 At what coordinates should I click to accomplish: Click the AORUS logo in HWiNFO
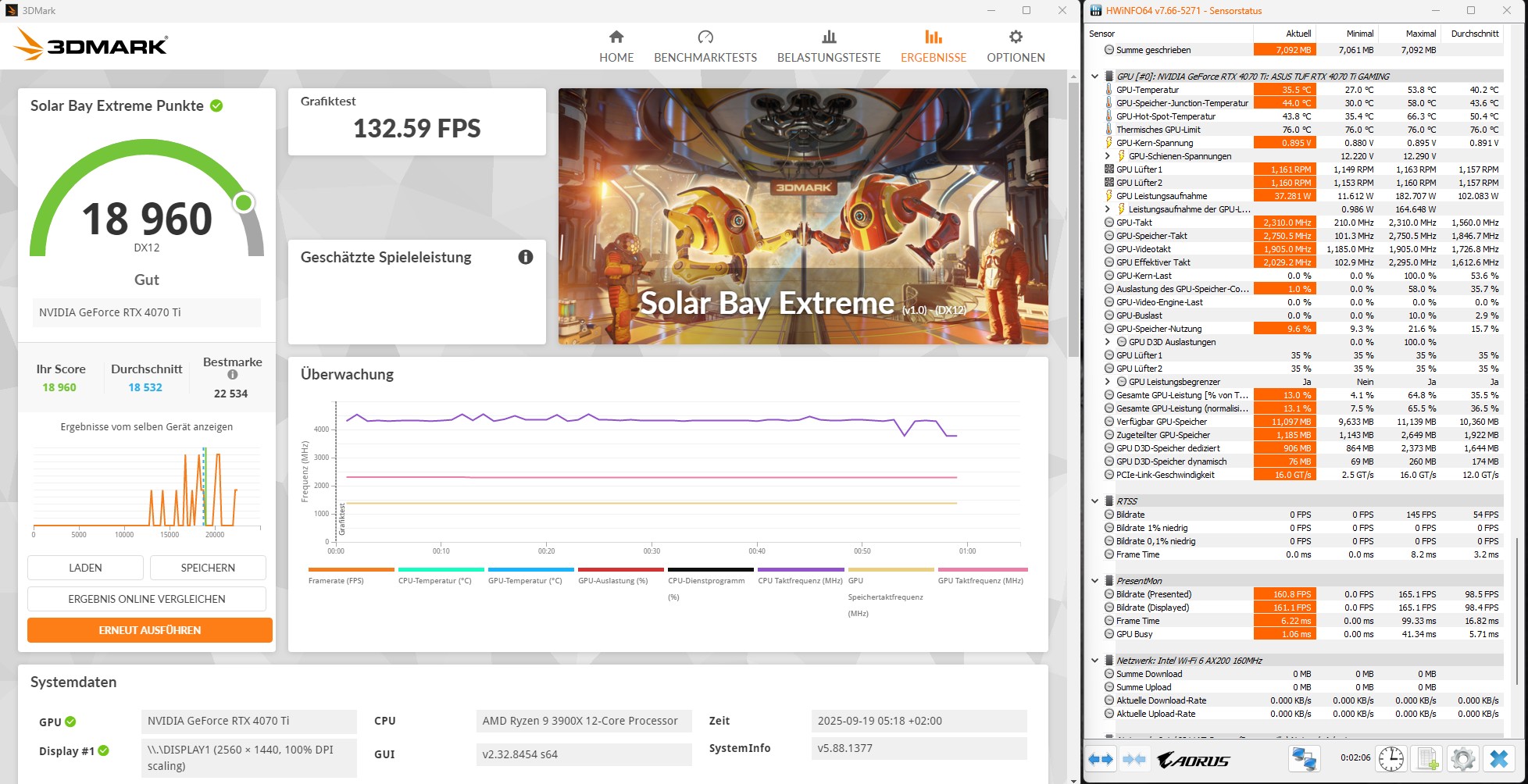pyautogui.click(x=1193, y=760)
